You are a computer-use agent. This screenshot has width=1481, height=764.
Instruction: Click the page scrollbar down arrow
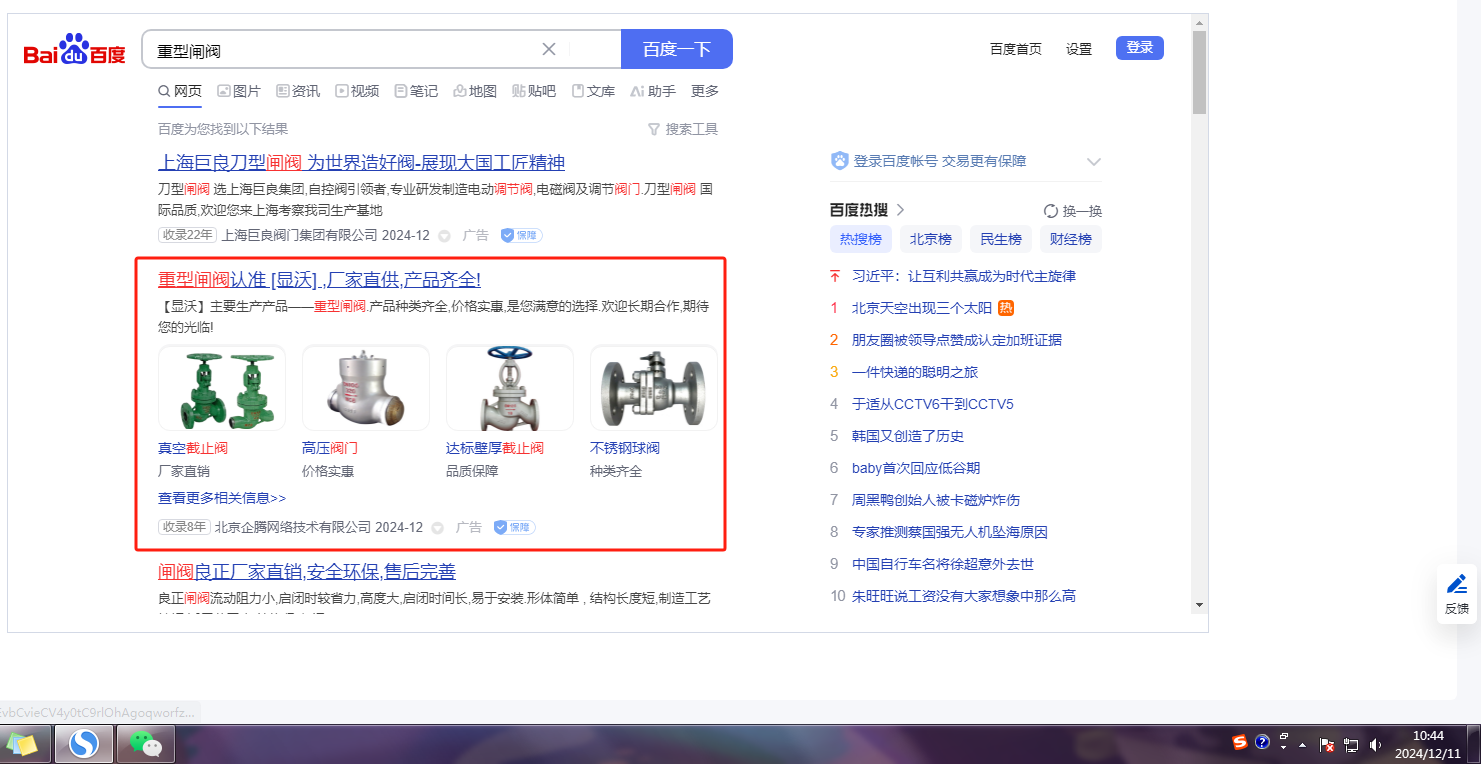point(1200,604)
